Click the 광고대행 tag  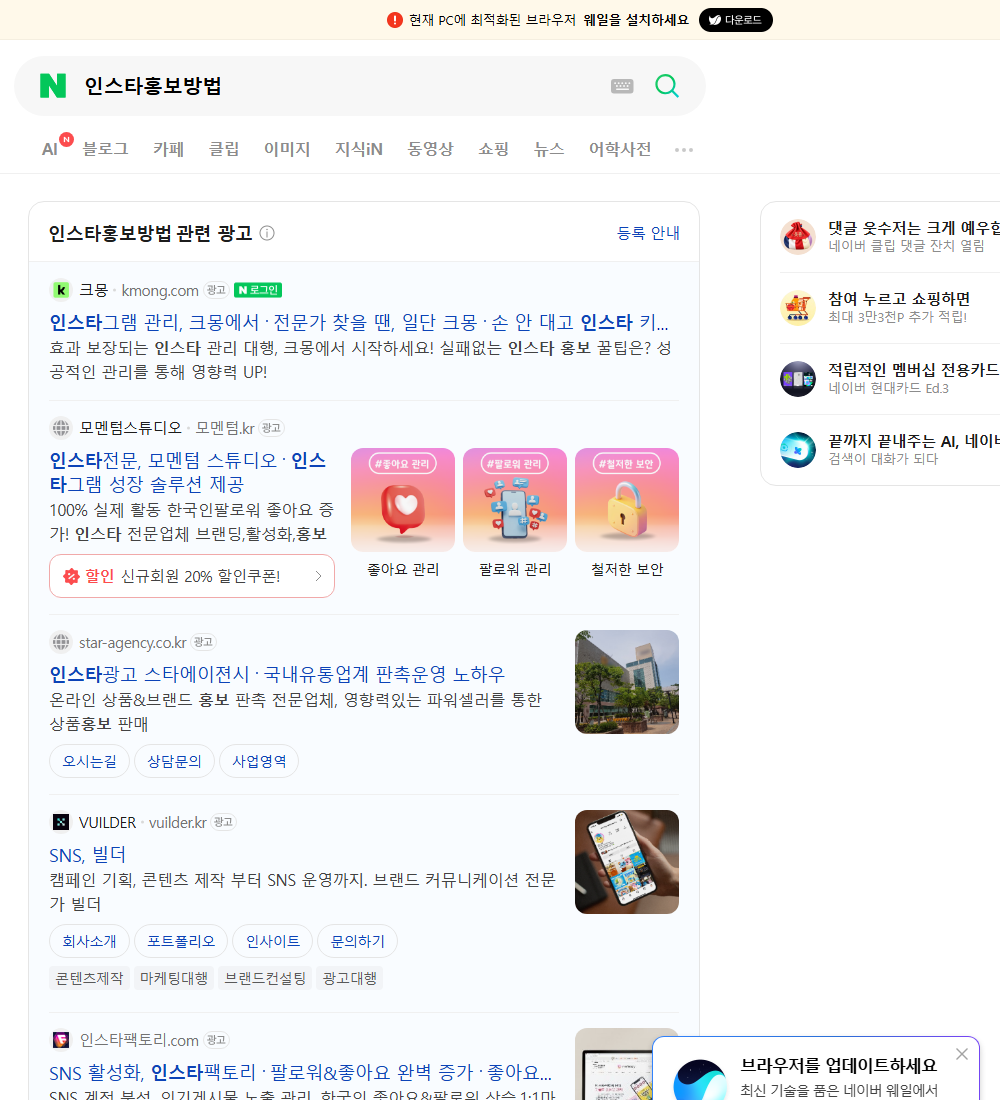[349, 978]
